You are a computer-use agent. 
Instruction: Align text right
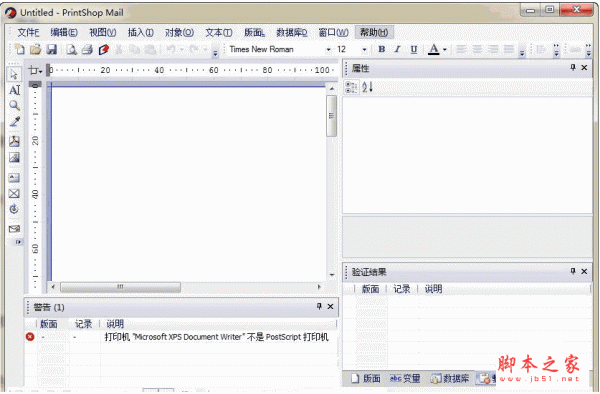coord(493,49)
